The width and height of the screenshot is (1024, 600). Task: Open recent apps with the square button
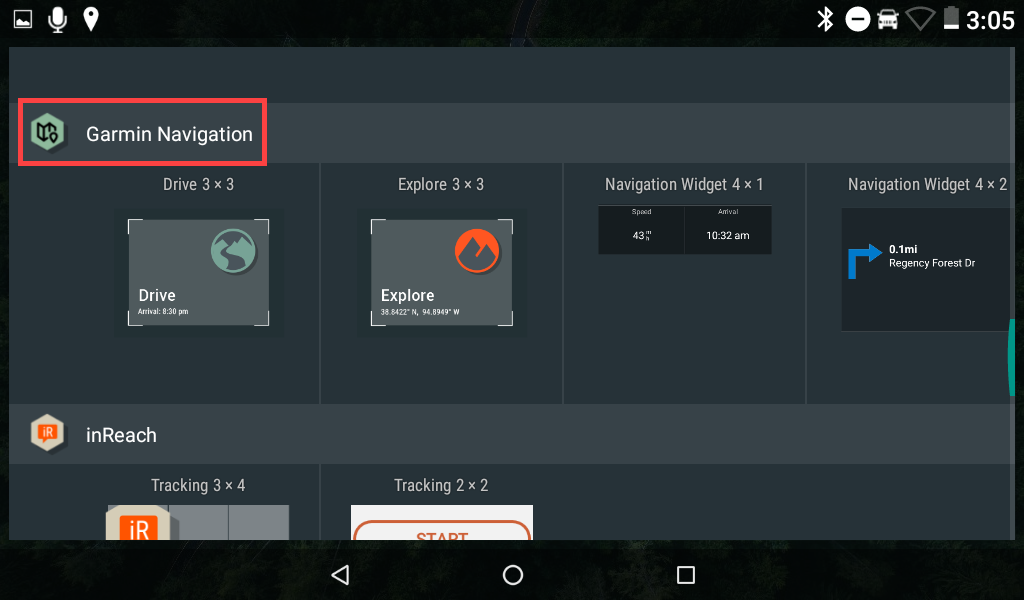click(x=686, y=575)
